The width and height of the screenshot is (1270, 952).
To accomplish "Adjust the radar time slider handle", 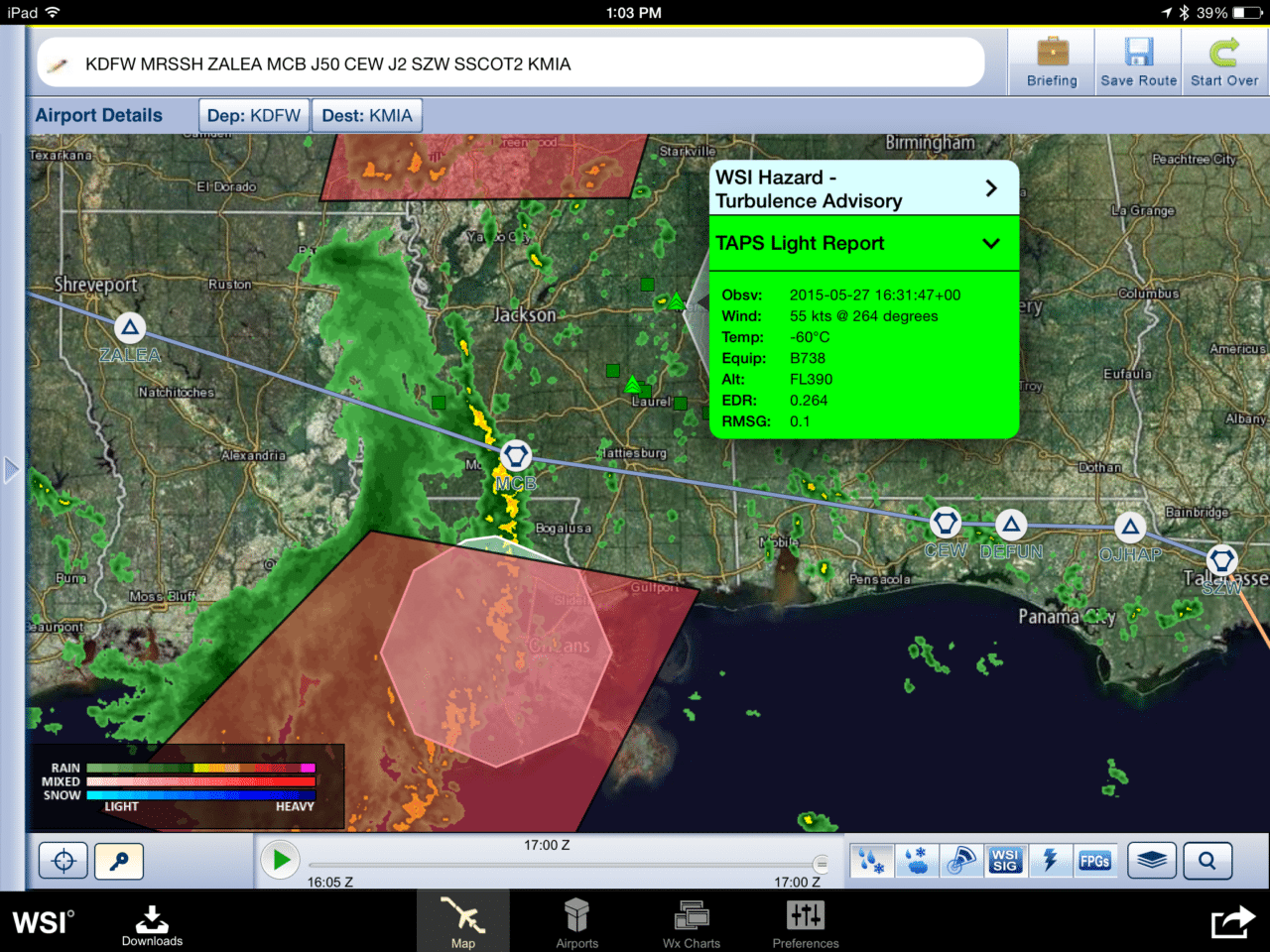I will (821, 863).
